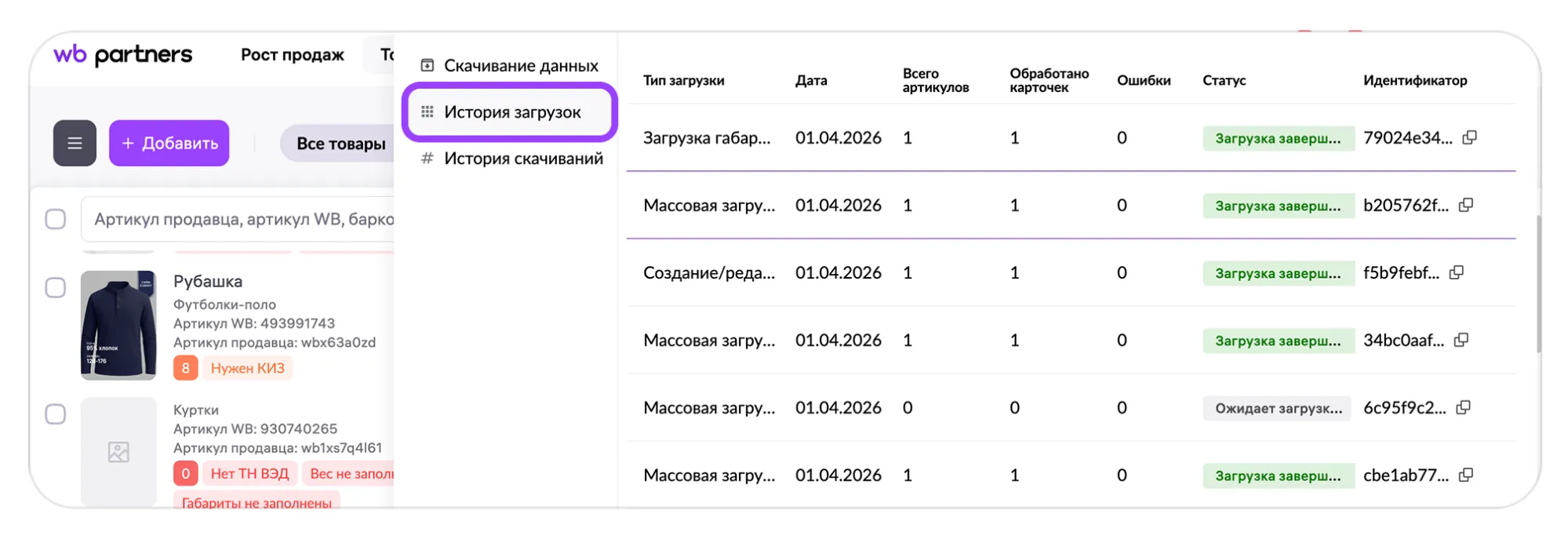Check the Куртки product checkbox

56,414
